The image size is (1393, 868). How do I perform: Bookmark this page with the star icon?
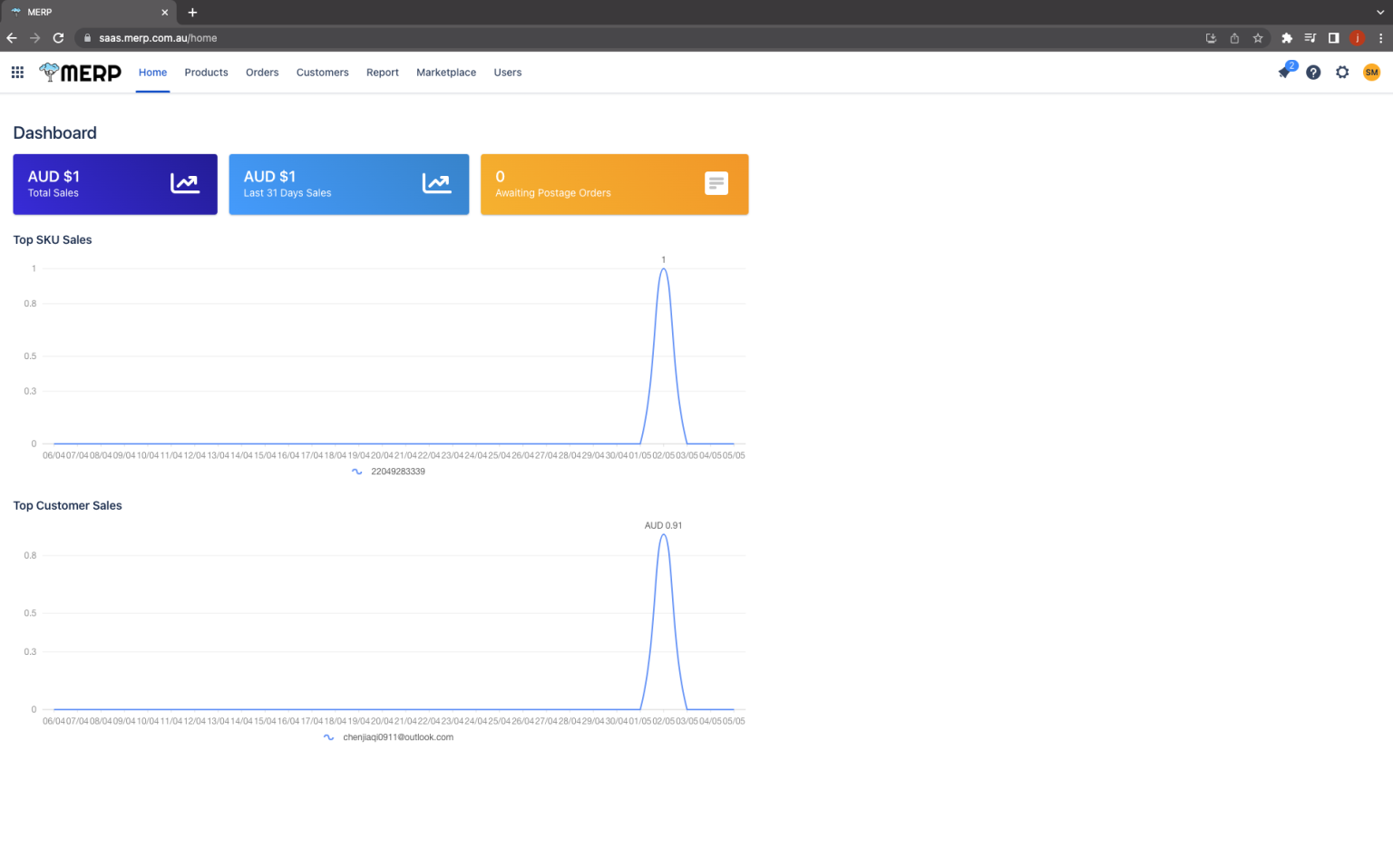click(1258, 38)
